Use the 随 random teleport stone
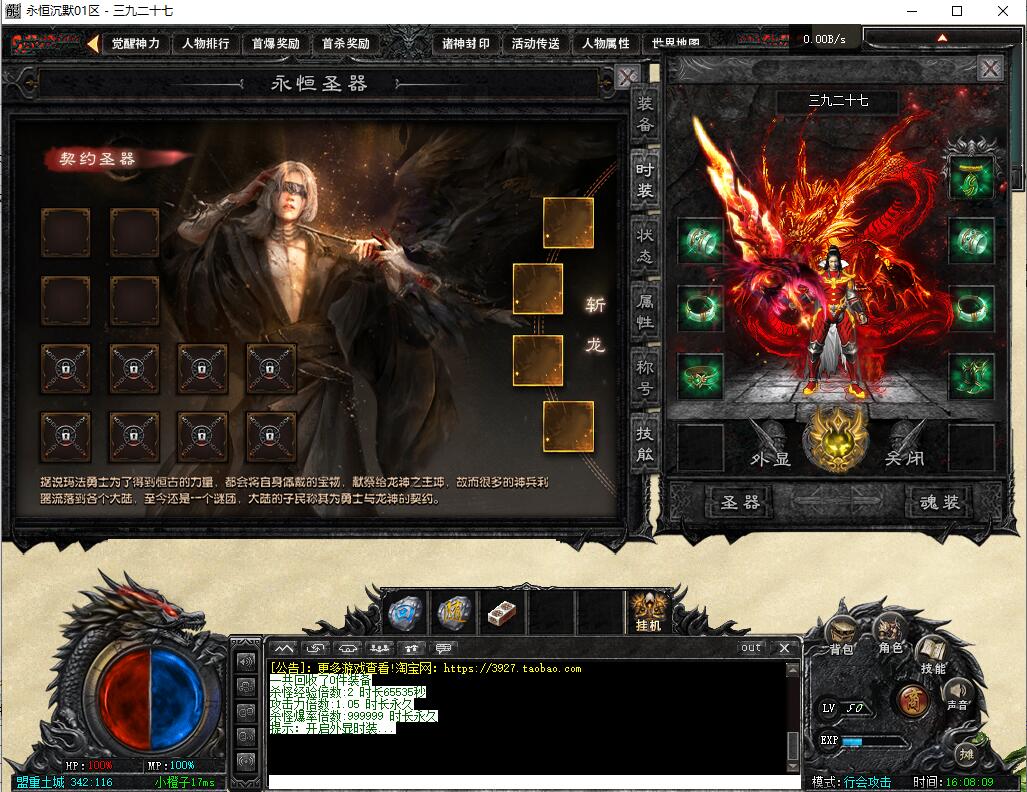Image resolution: width=1027 pixels, height=792 pixels. [454, 613]
